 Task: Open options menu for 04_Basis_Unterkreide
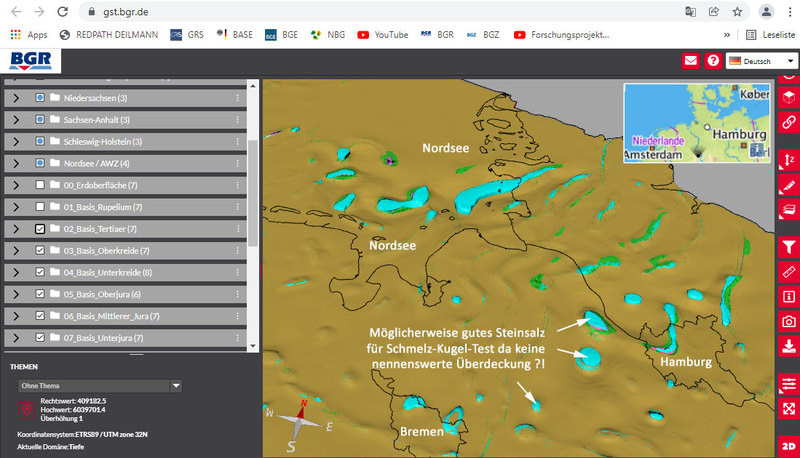[237, 273]
